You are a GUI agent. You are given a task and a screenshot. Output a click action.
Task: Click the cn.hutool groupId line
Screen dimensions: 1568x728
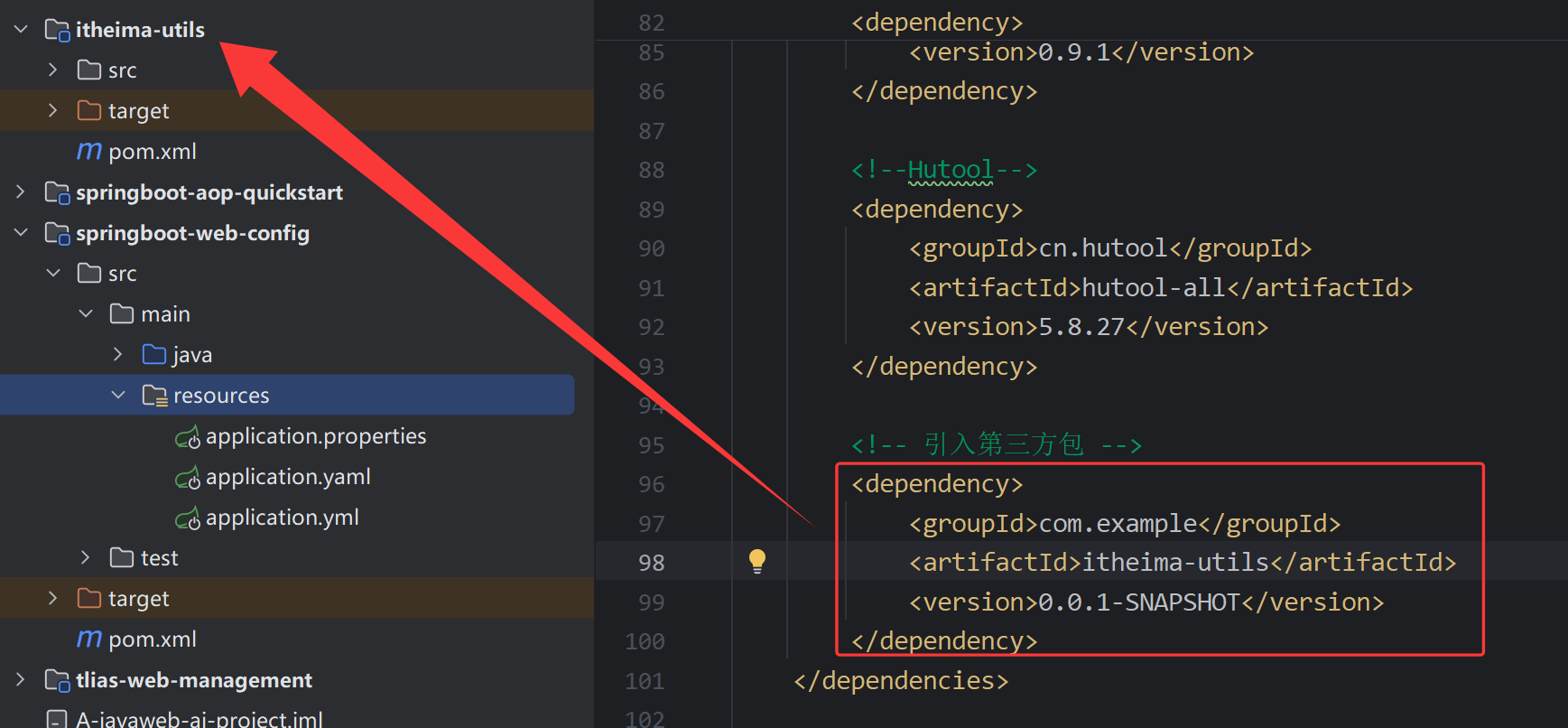(1110, 247)
